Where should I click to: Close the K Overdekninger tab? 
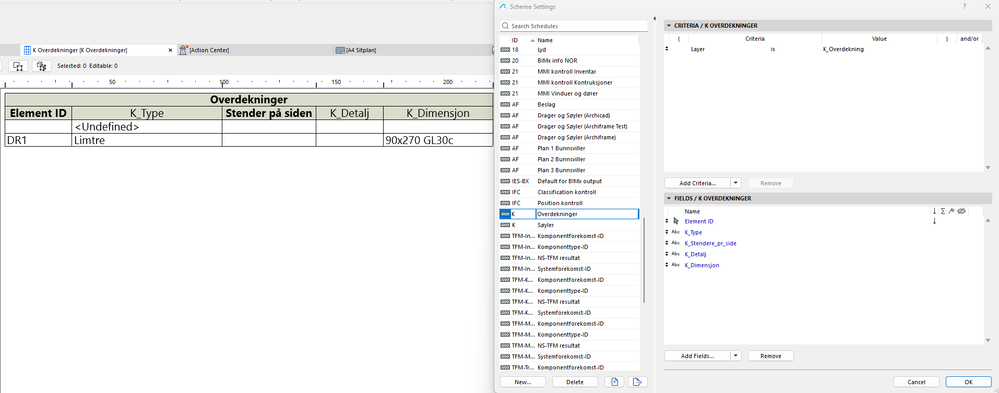[170, 50]
